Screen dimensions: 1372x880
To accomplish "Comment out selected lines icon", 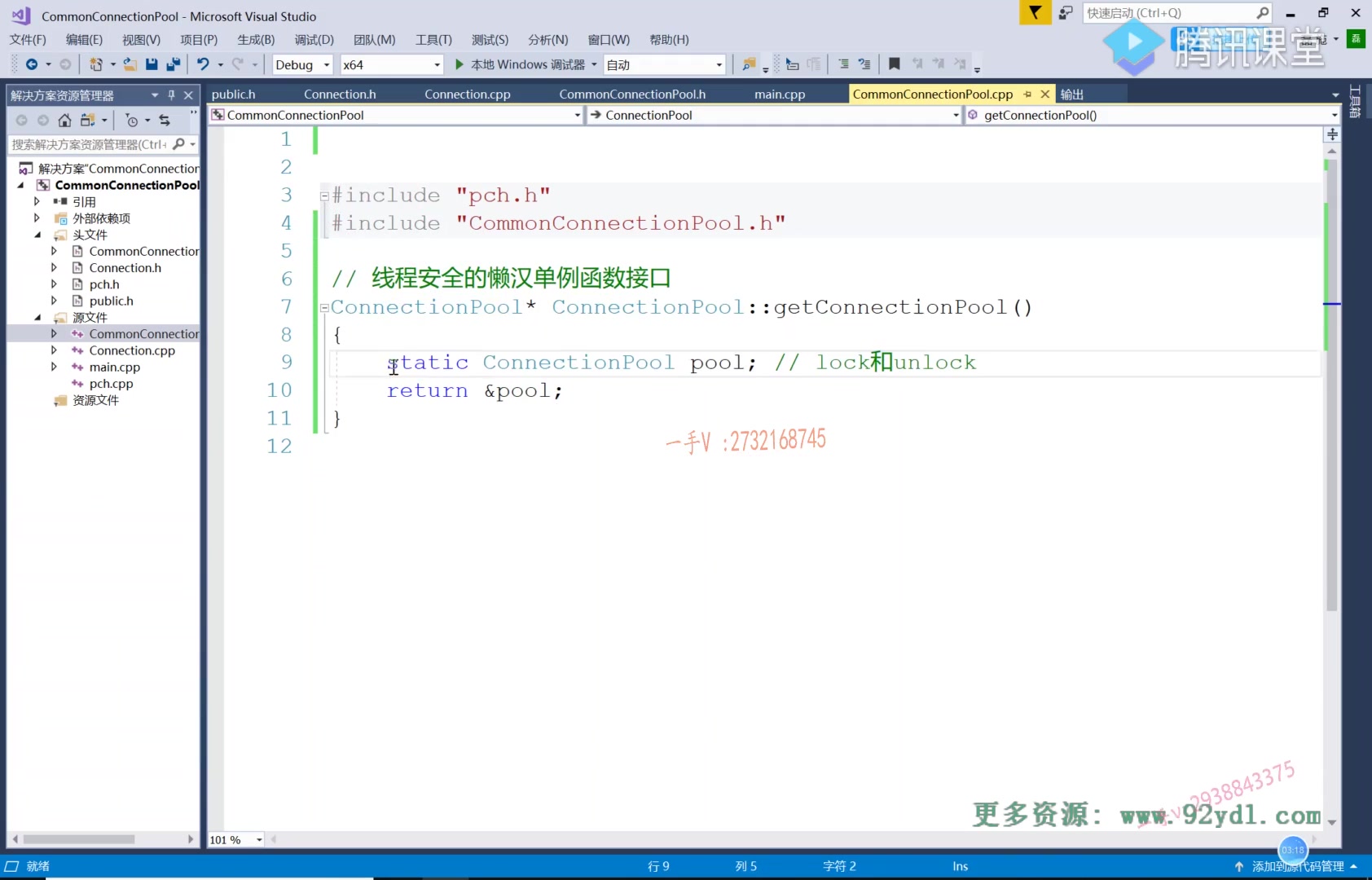I will [843, 64].
